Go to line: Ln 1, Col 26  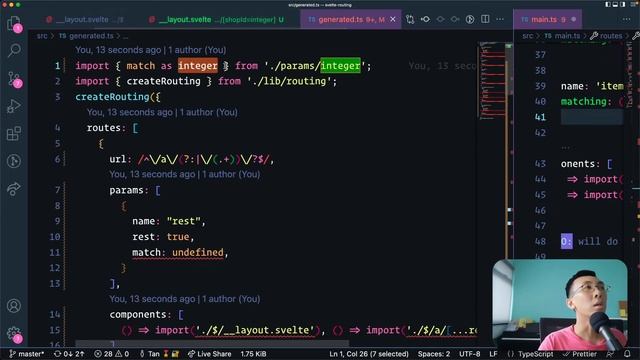pyautogui.click(x=369, y=354)
